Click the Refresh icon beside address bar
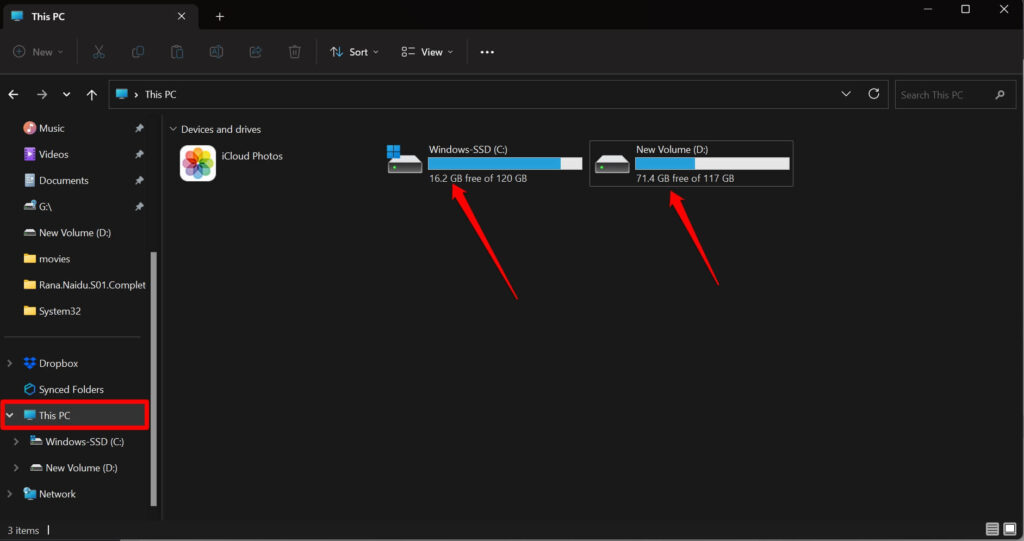 pyautogui.click(x=874, y=94)
